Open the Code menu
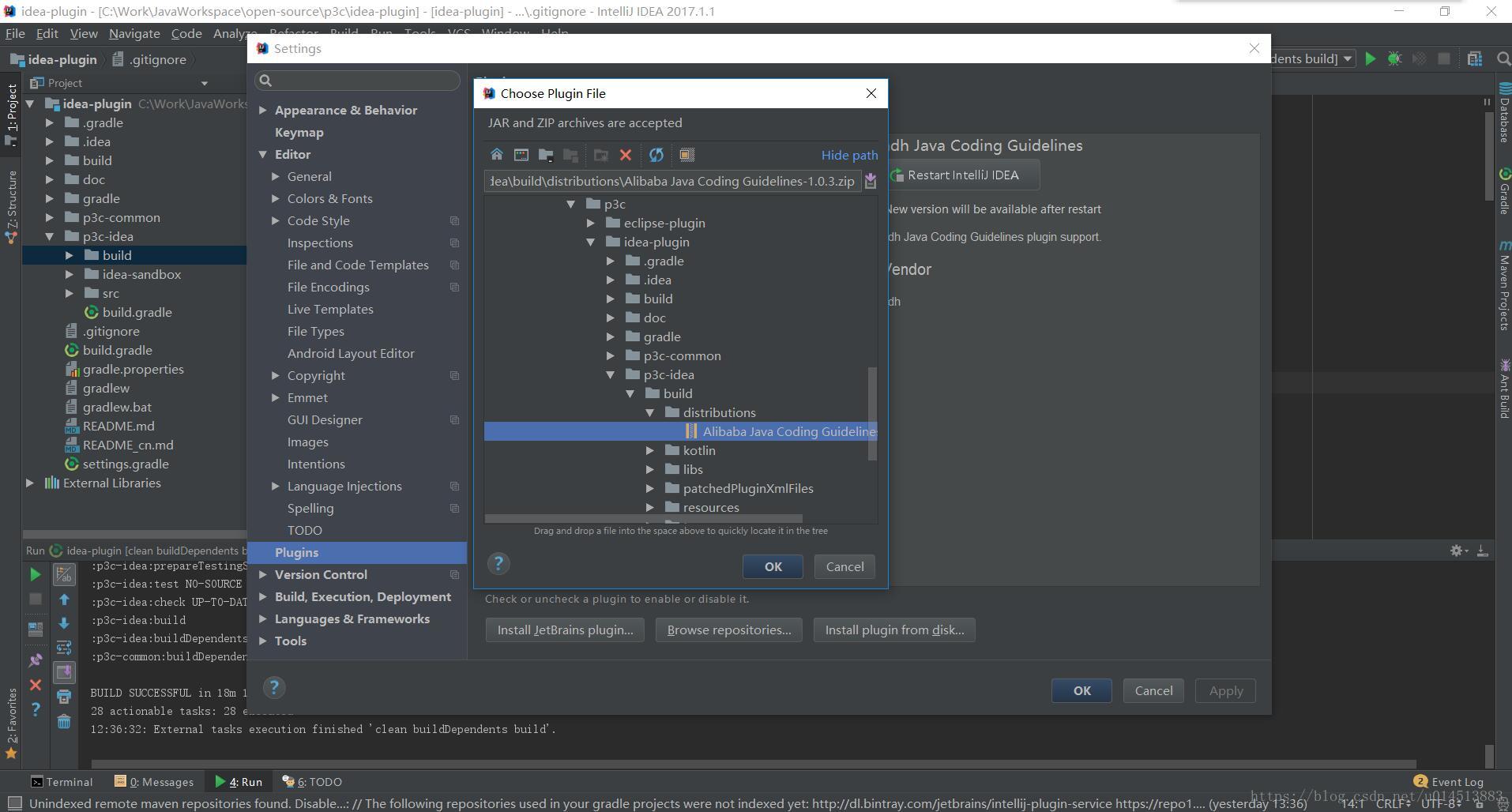 click(x=186, y=33)
